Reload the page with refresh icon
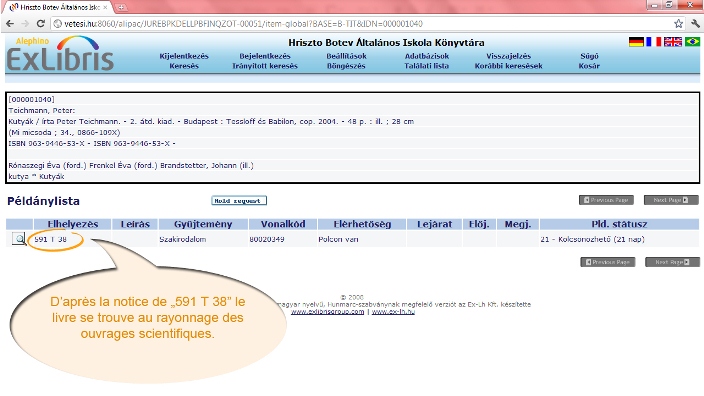Viewport: 704px width, 396px height. point(40,24)
